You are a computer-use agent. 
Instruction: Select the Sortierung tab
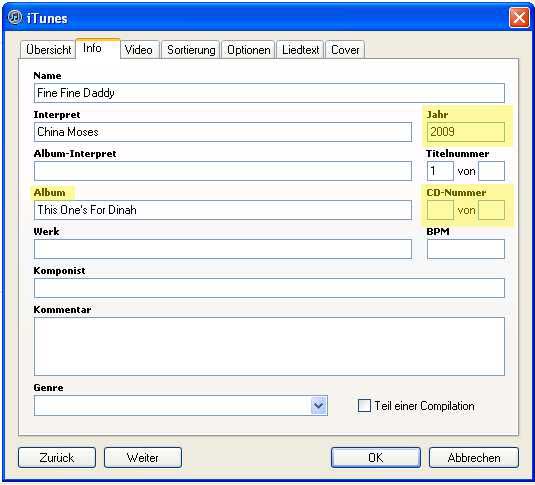191,50
